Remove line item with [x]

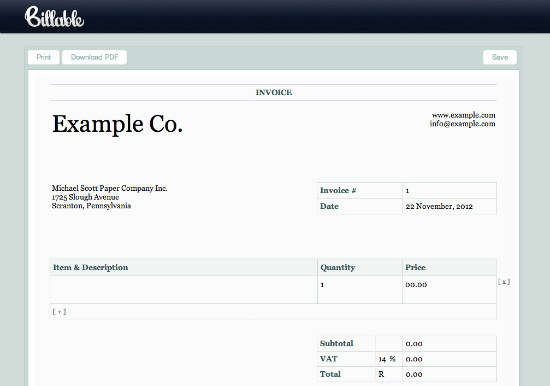pos(504,281)
